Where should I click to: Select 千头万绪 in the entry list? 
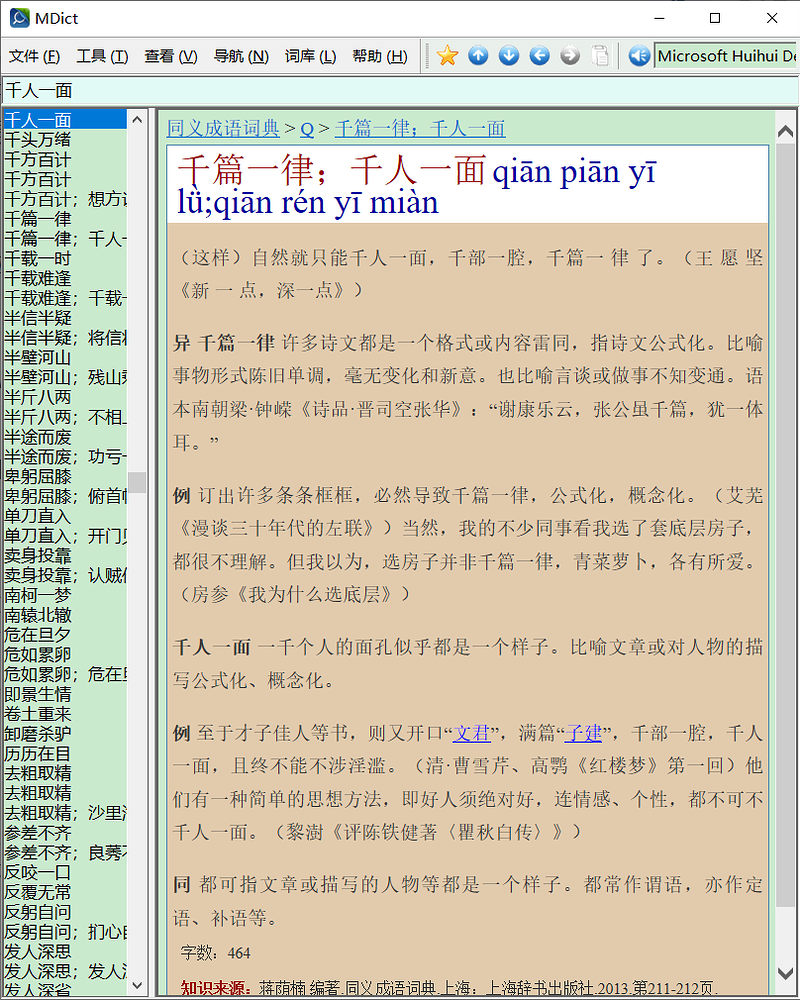point(38,138)
